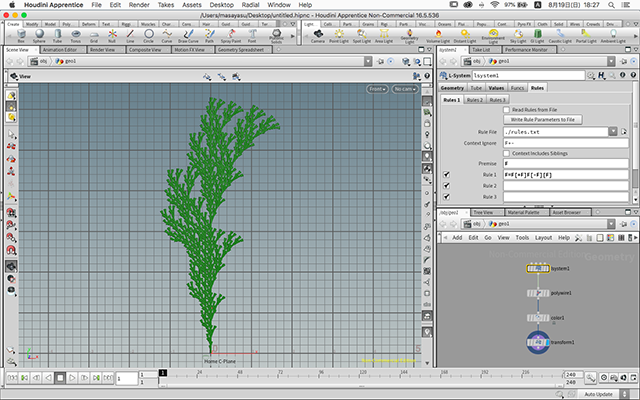Uncheck the Rule 1 checkbox
640x400 pixels.
[446, 175]
